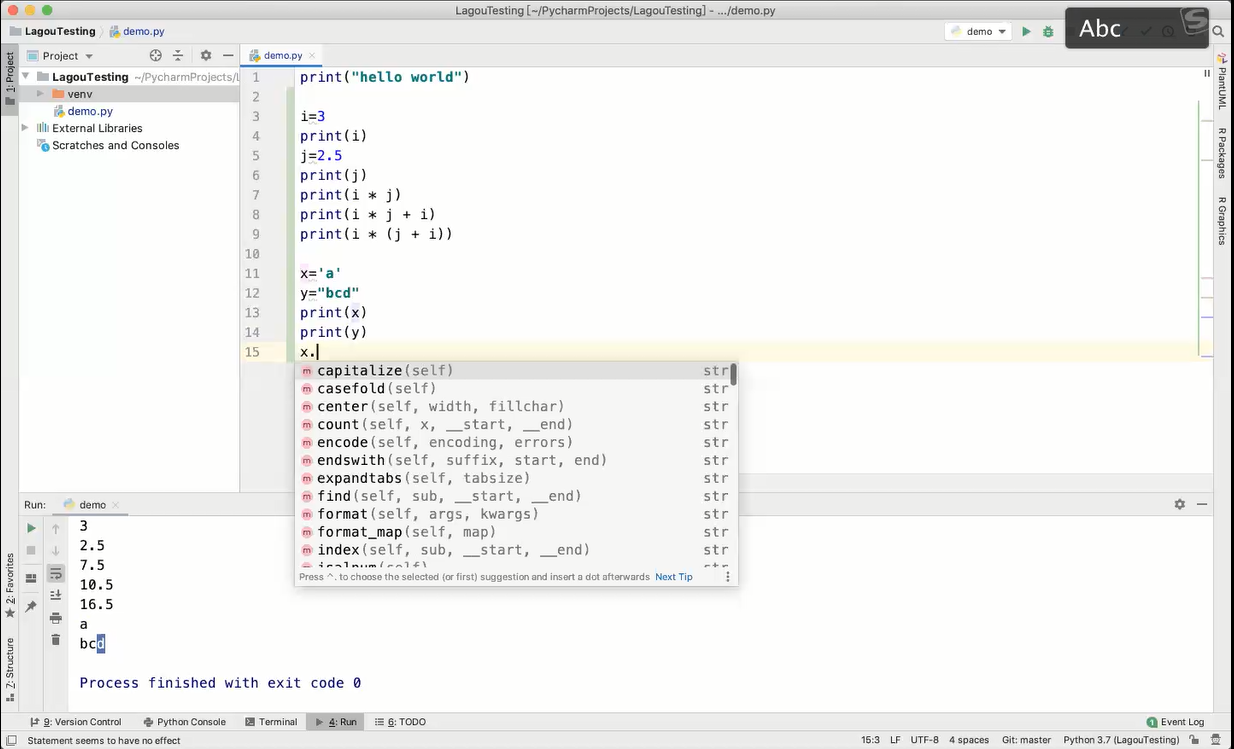Choose find suggestion from completion list
Image resolution: width=1234 pixels, height=749 pixels.
[515, 497]
